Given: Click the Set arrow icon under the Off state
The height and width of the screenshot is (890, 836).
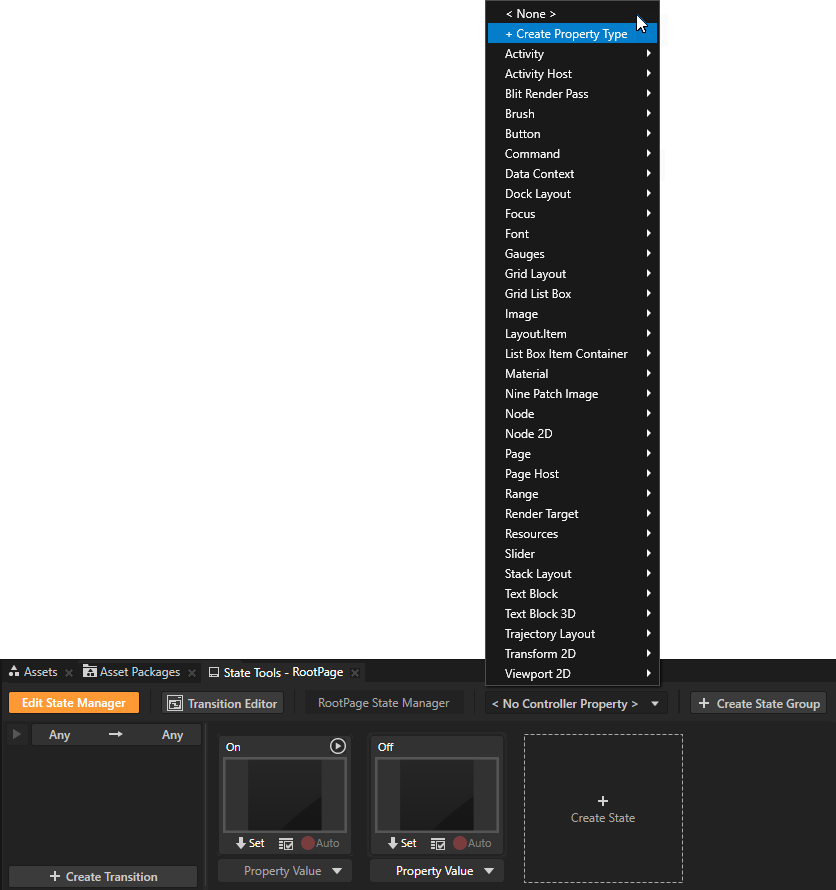Looking at the screenshot, I should 392,843.
